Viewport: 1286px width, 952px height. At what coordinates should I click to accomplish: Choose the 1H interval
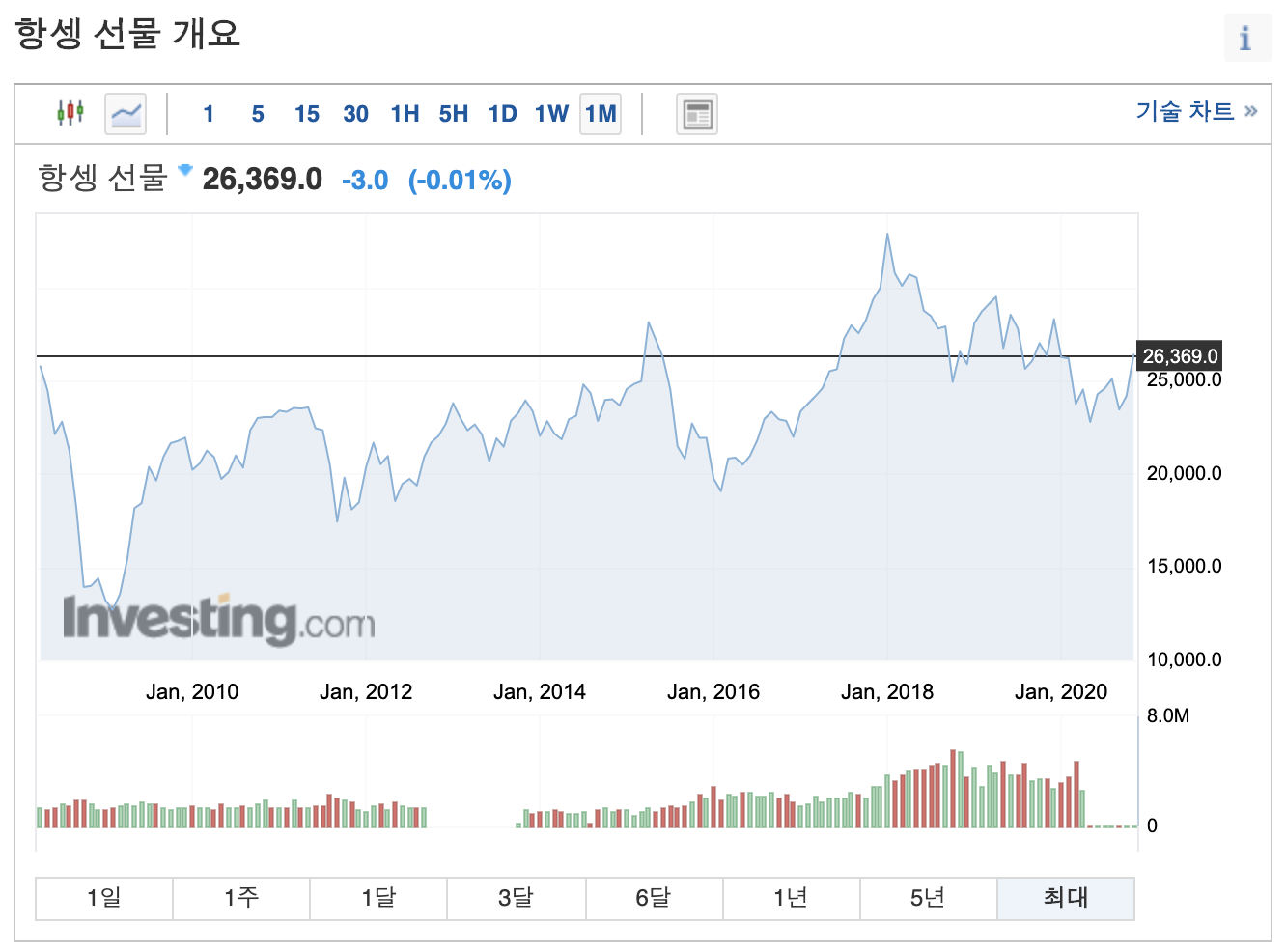(405, 114)
